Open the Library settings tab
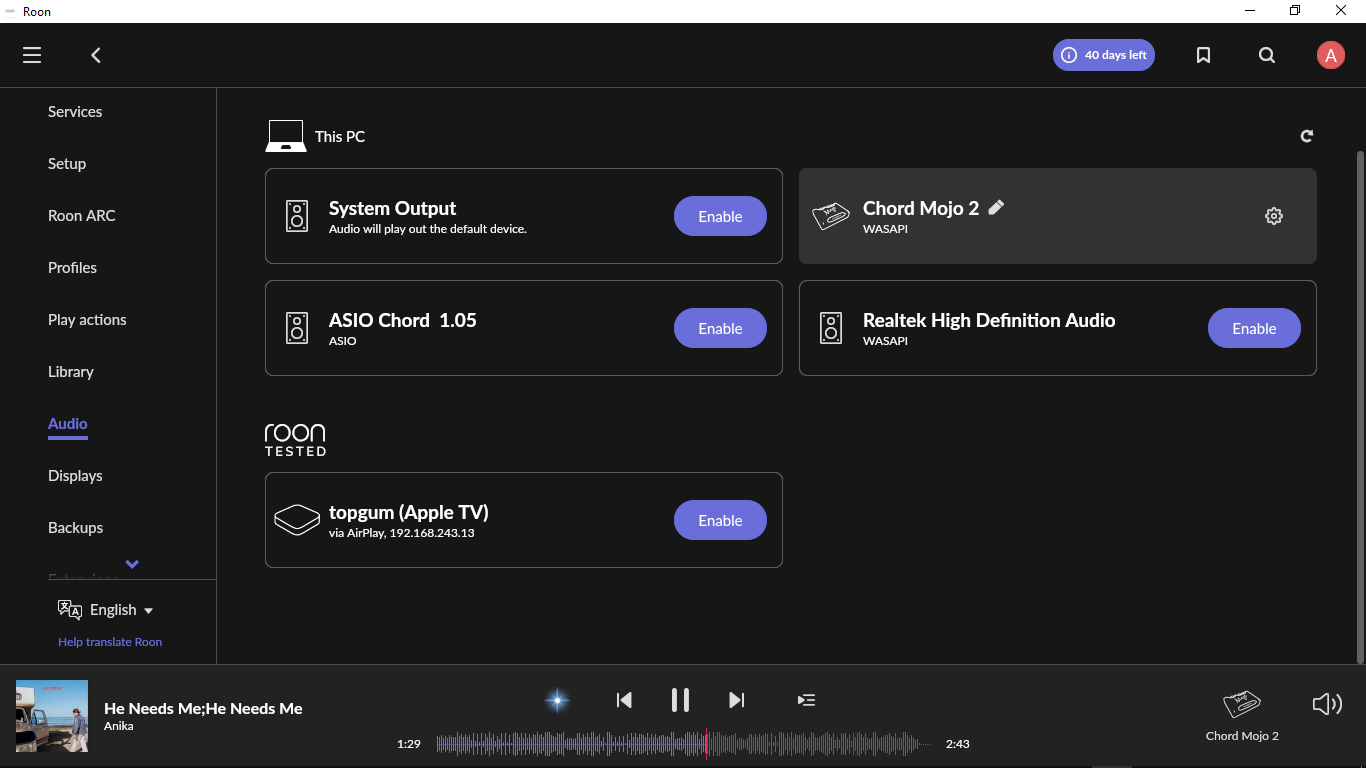Viewport: 1366px width, 768px height. coord(71,372)
